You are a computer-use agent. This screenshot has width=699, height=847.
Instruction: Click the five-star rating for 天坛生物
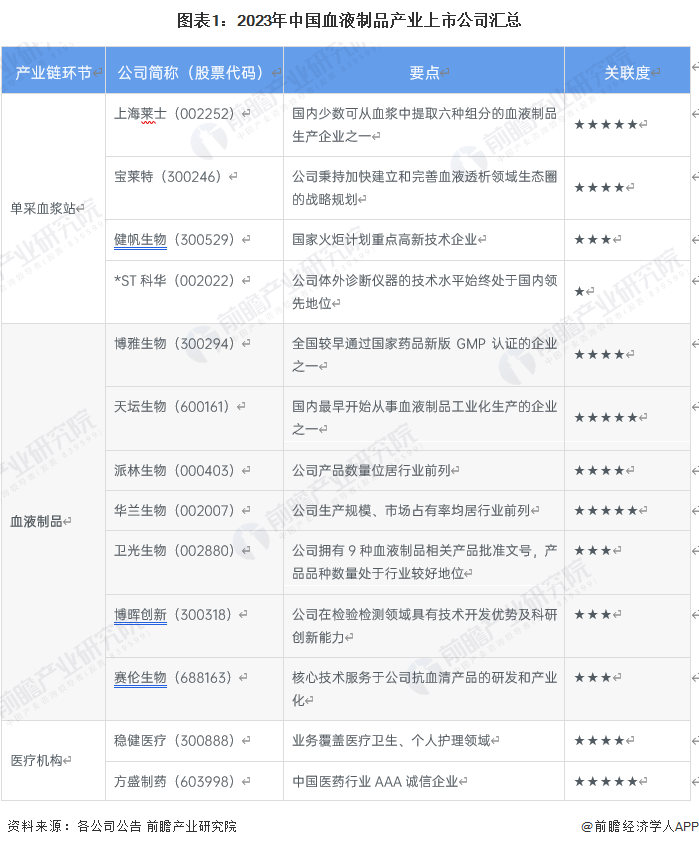pos(606,418)
